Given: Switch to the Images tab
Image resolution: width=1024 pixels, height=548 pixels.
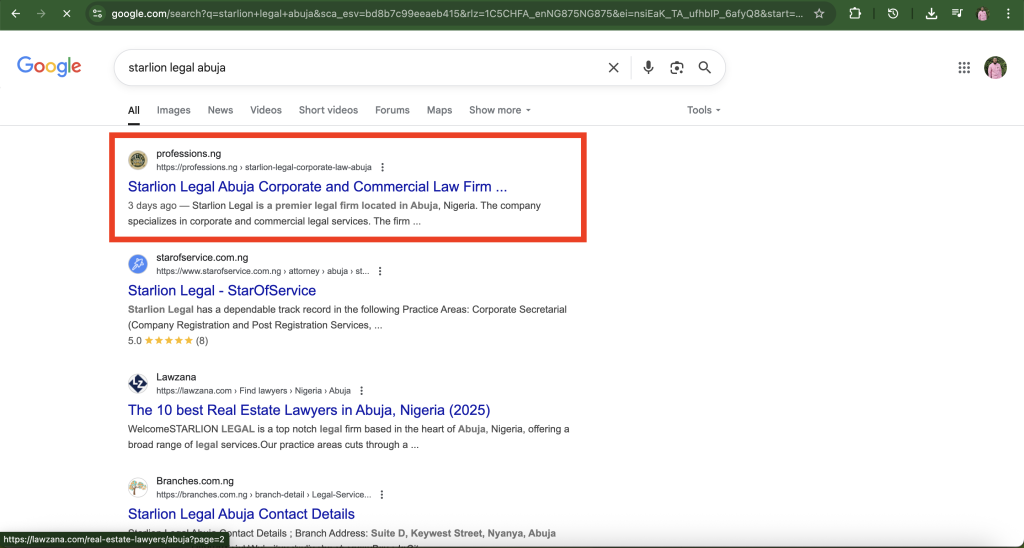Looking at the screenshot, I should pyautogui.click(x=174, y=110).
